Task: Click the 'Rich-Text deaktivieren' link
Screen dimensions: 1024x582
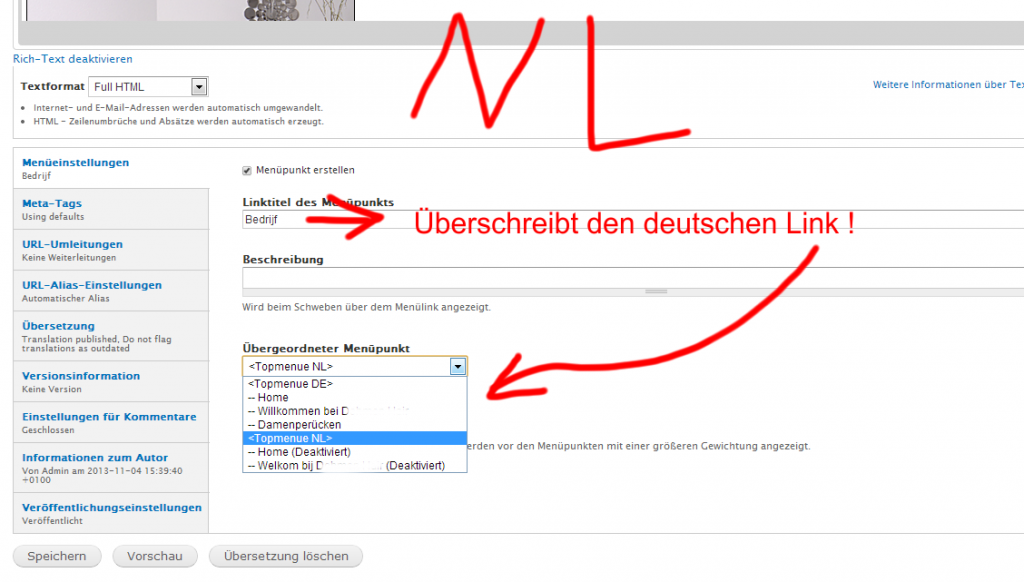Action: click(72, 59)
